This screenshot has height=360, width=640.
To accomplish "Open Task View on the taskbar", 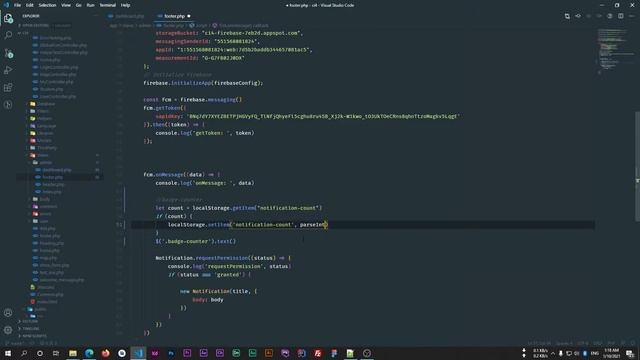I will [56, 353].
